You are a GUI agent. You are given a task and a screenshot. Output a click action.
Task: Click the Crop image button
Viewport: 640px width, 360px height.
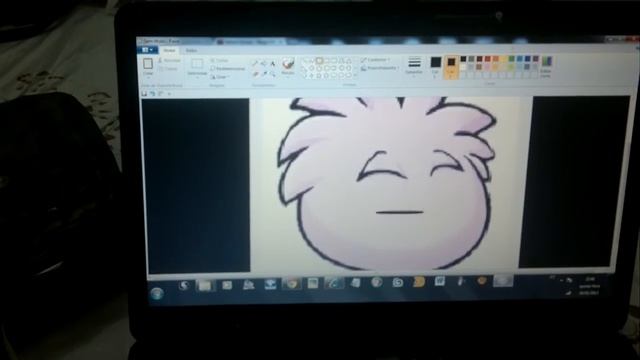pos(219,60)
